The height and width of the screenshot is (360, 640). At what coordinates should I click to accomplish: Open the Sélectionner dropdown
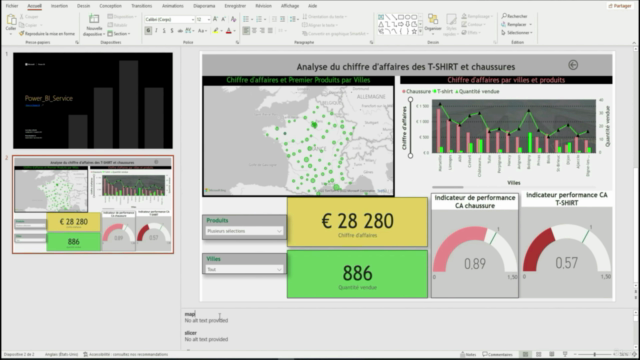(x=517, y=33)
